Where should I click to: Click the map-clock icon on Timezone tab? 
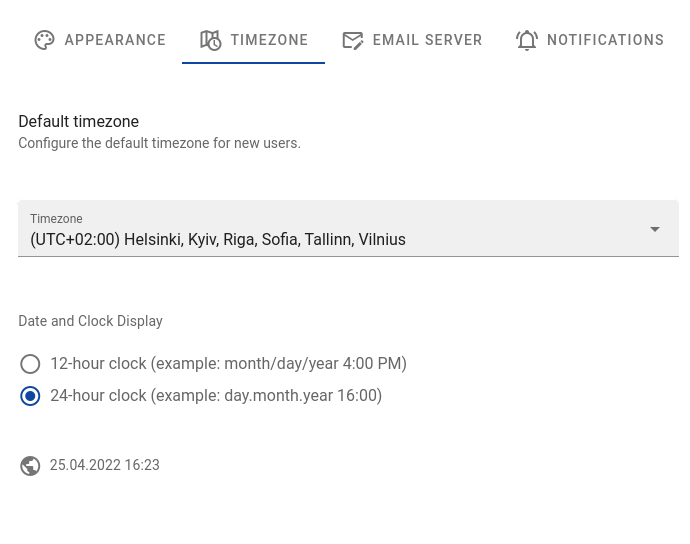coord(210,40)
